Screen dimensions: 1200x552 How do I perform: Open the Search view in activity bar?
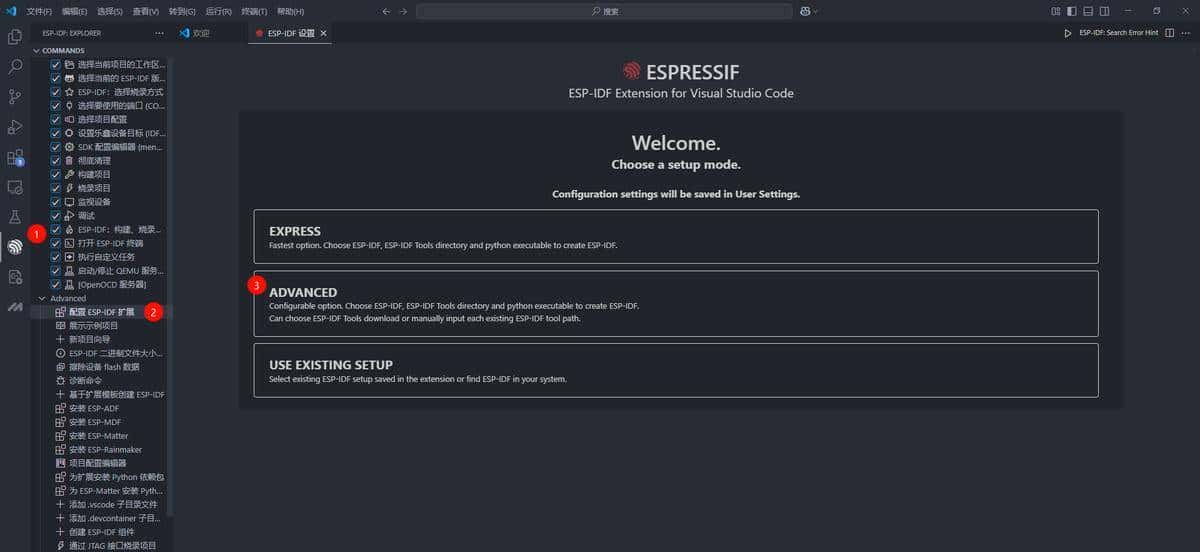15,67
